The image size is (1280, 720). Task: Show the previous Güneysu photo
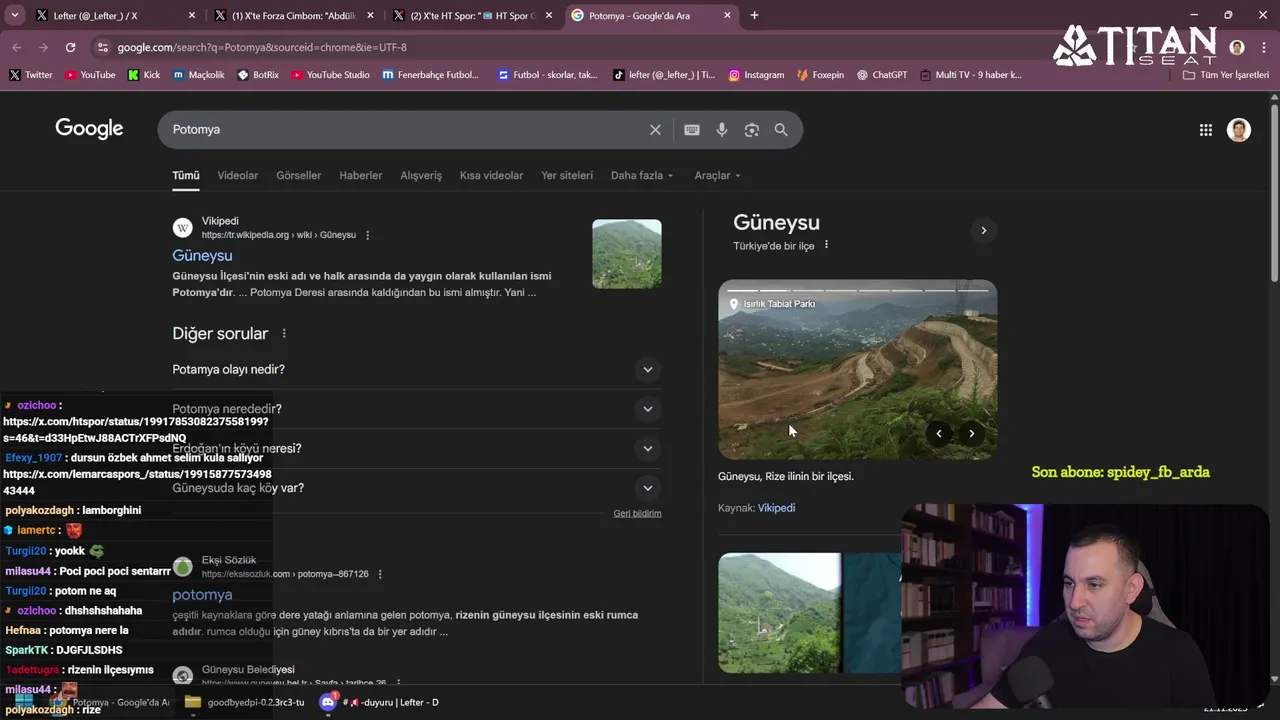pos(938,433)
